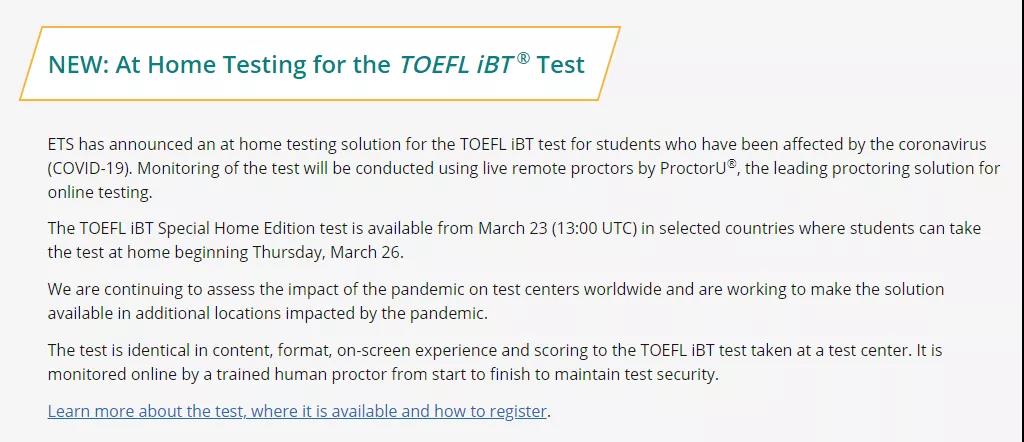Click the 'Thursday, March 26' text
This screenshot has height=442, width=1024.
tap(324, 253)
